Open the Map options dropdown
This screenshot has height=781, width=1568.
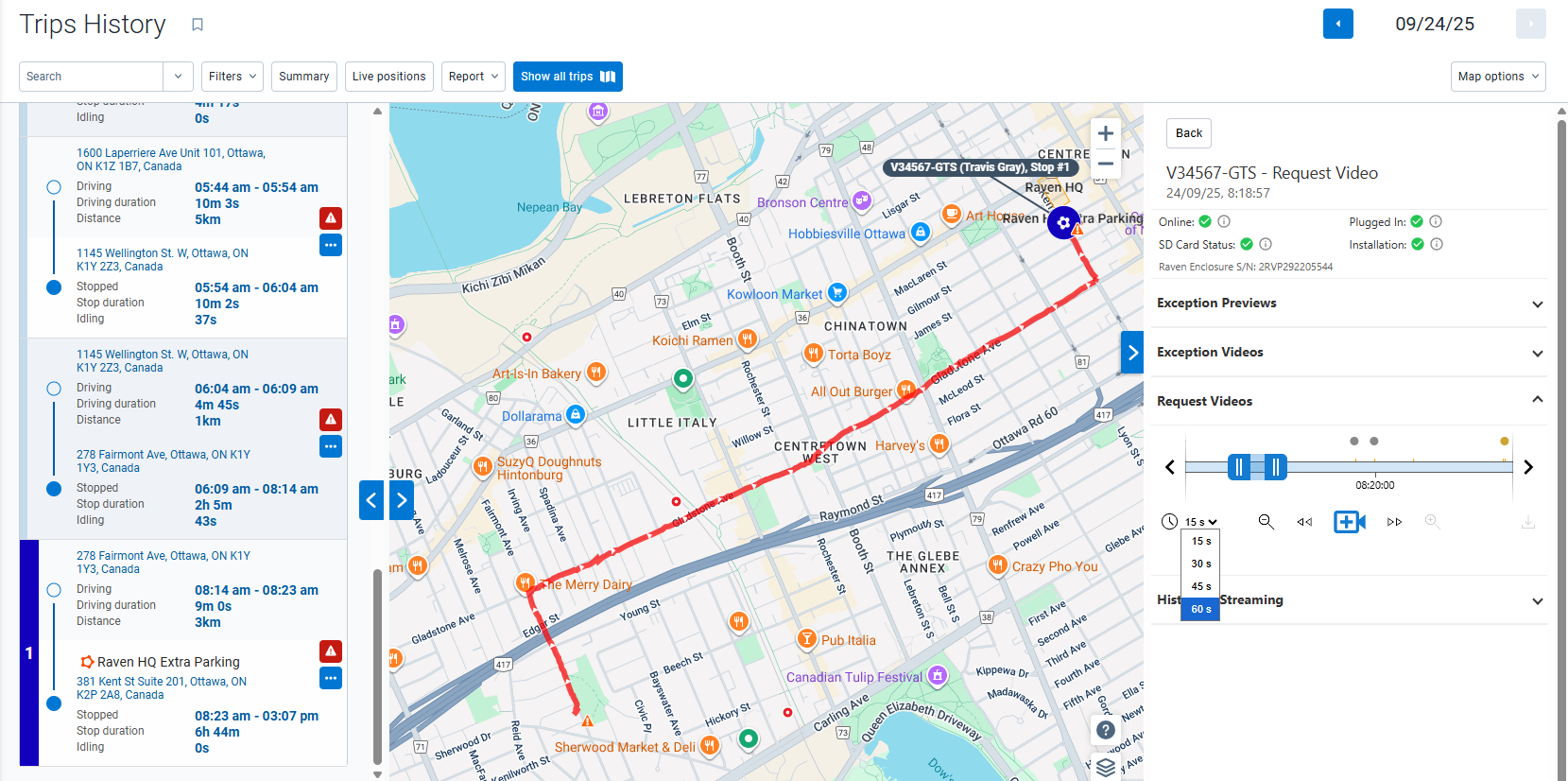pyautogui.click(x=1498, y=77)
